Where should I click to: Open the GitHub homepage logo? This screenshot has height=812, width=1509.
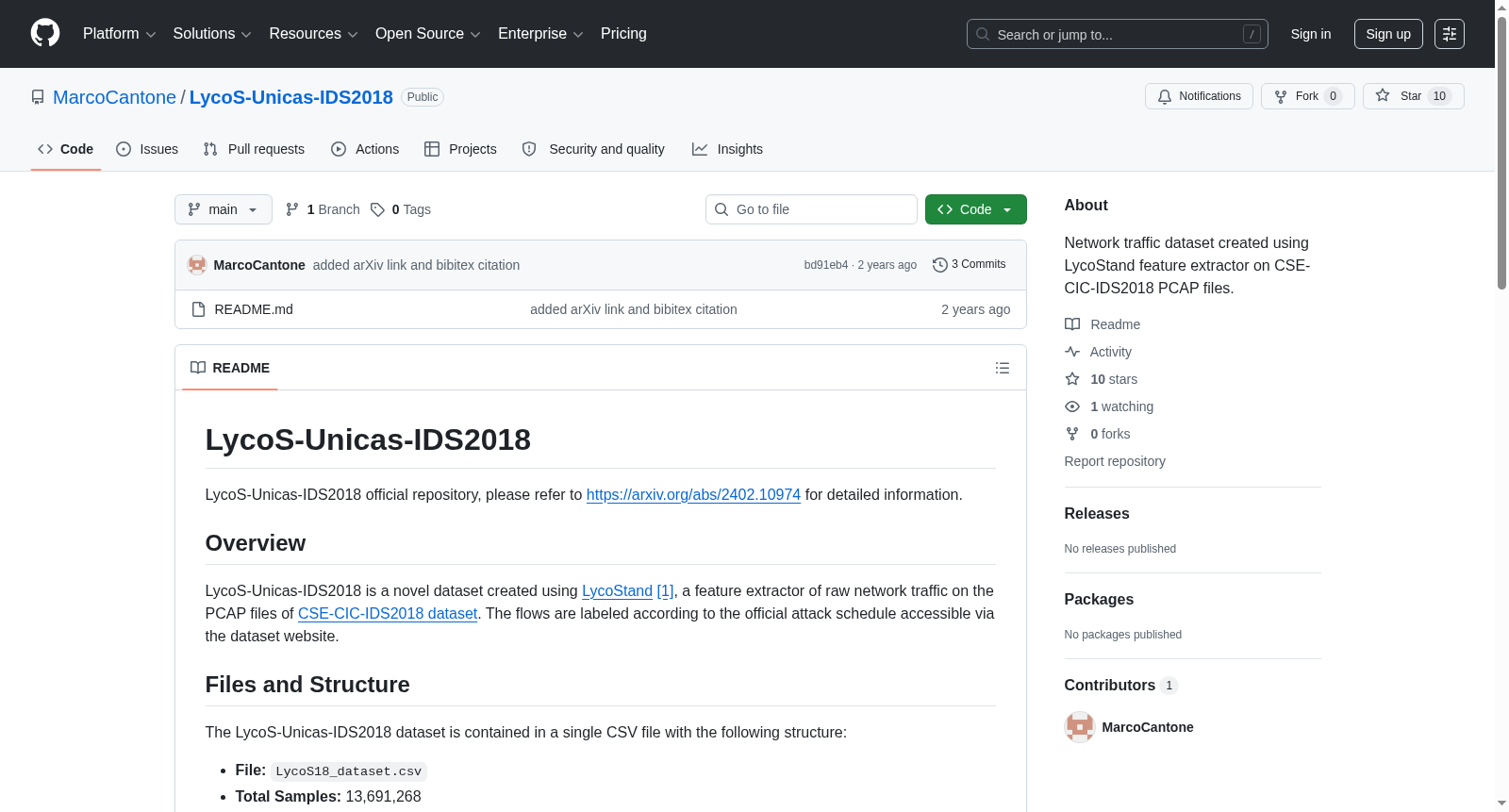click(45, 34)
